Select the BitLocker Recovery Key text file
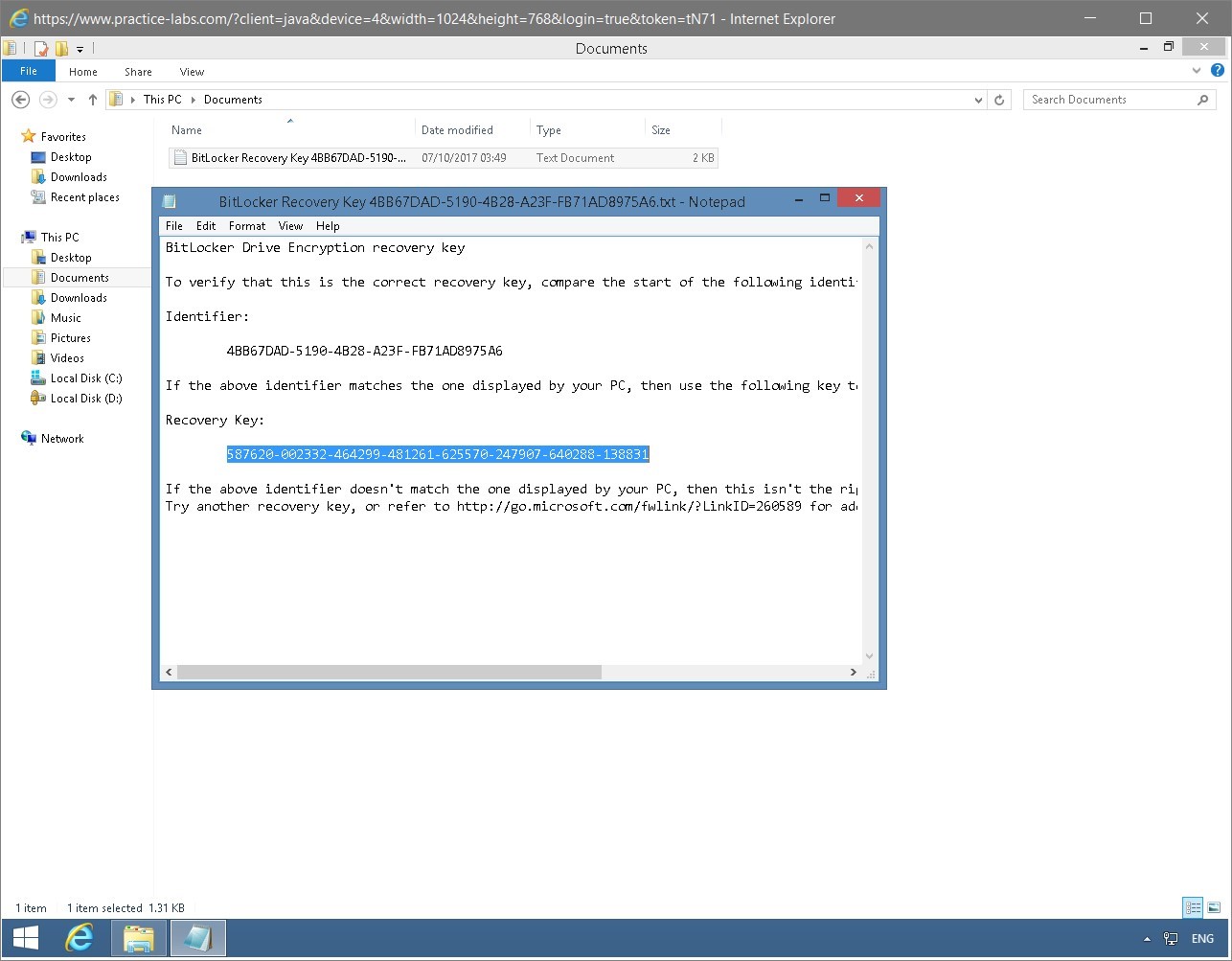This screenshot has height=961, width=1232. (x=287, y=157)
